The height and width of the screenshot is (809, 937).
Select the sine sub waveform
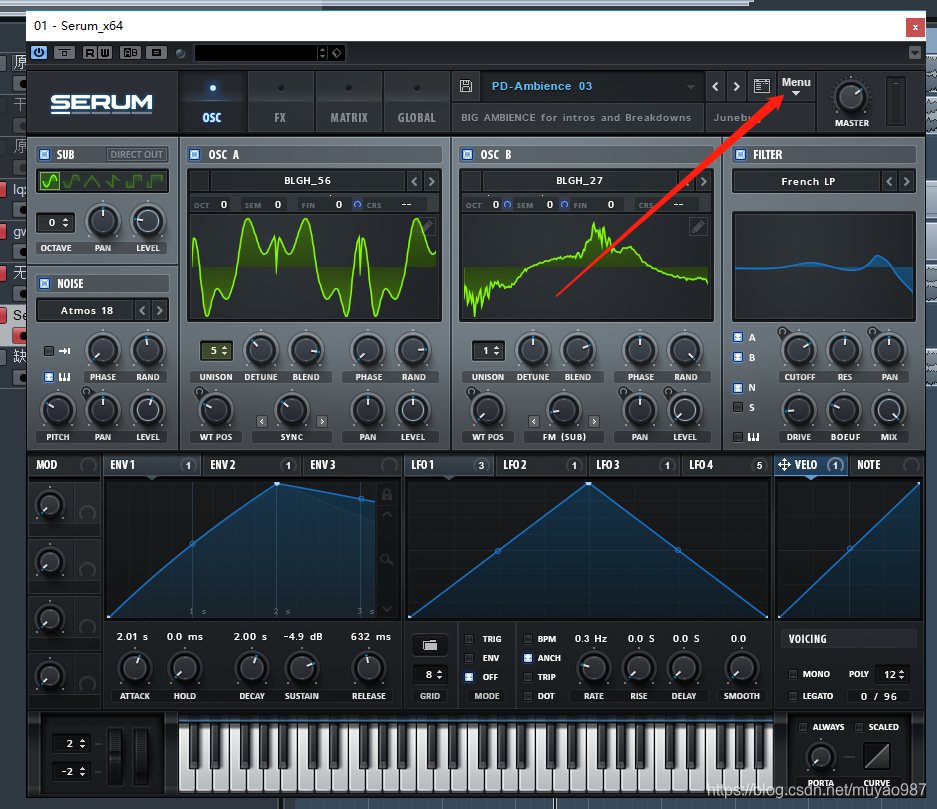click(50, 180)
